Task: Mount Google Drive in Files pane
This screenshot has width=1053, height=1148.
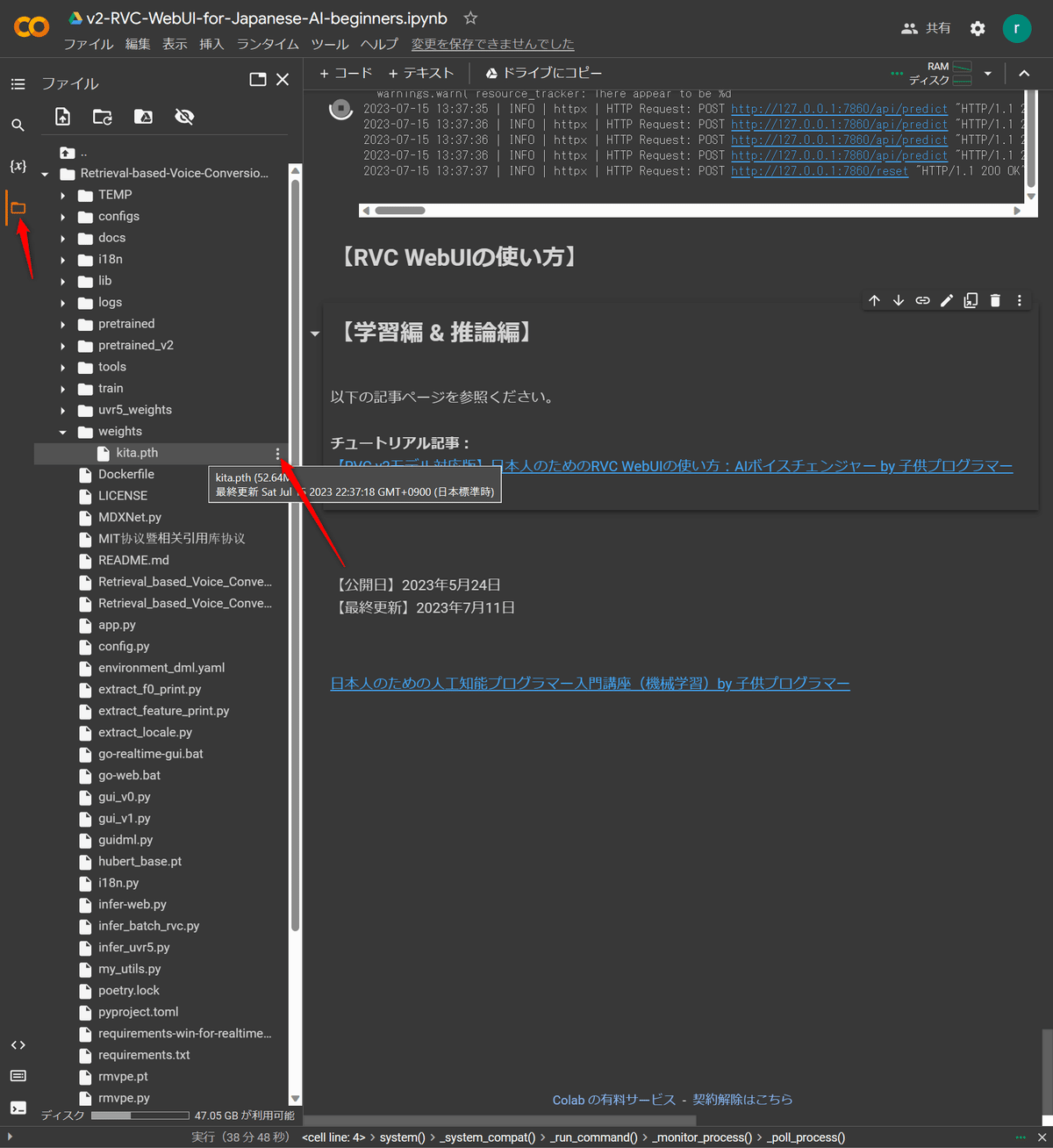Action: point(143,117)
